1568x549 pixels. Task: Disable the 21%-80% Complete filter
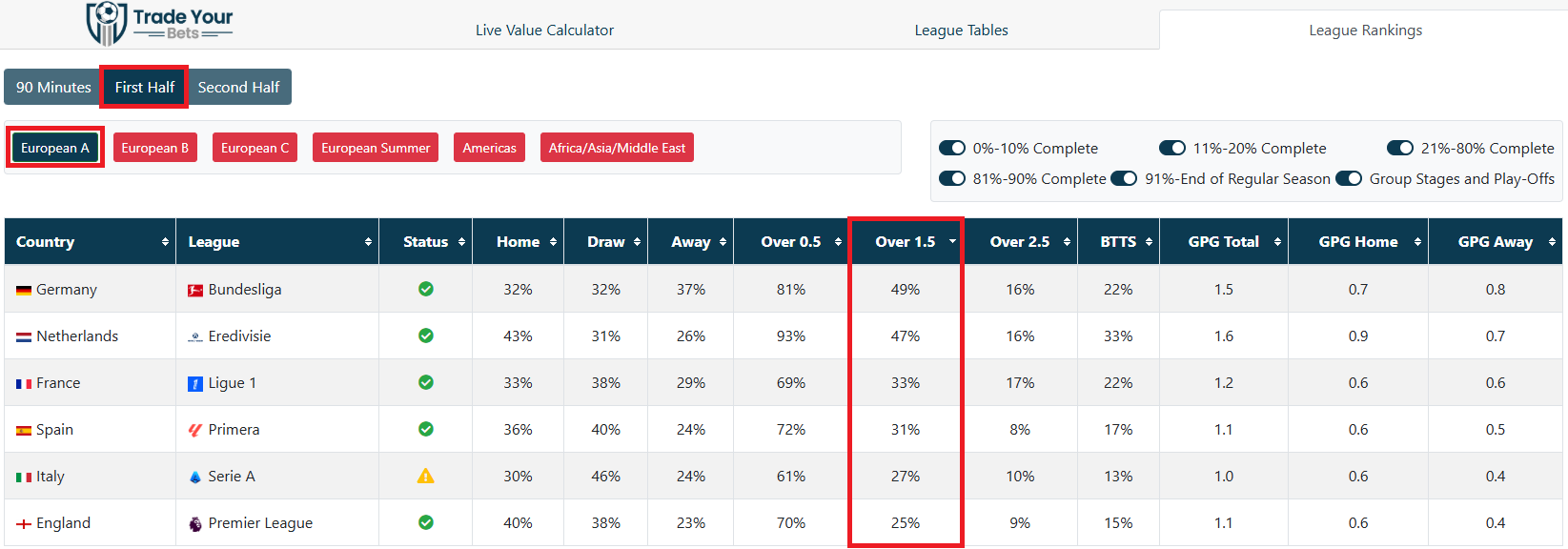pyautogui.click(x=1400, y=148)
